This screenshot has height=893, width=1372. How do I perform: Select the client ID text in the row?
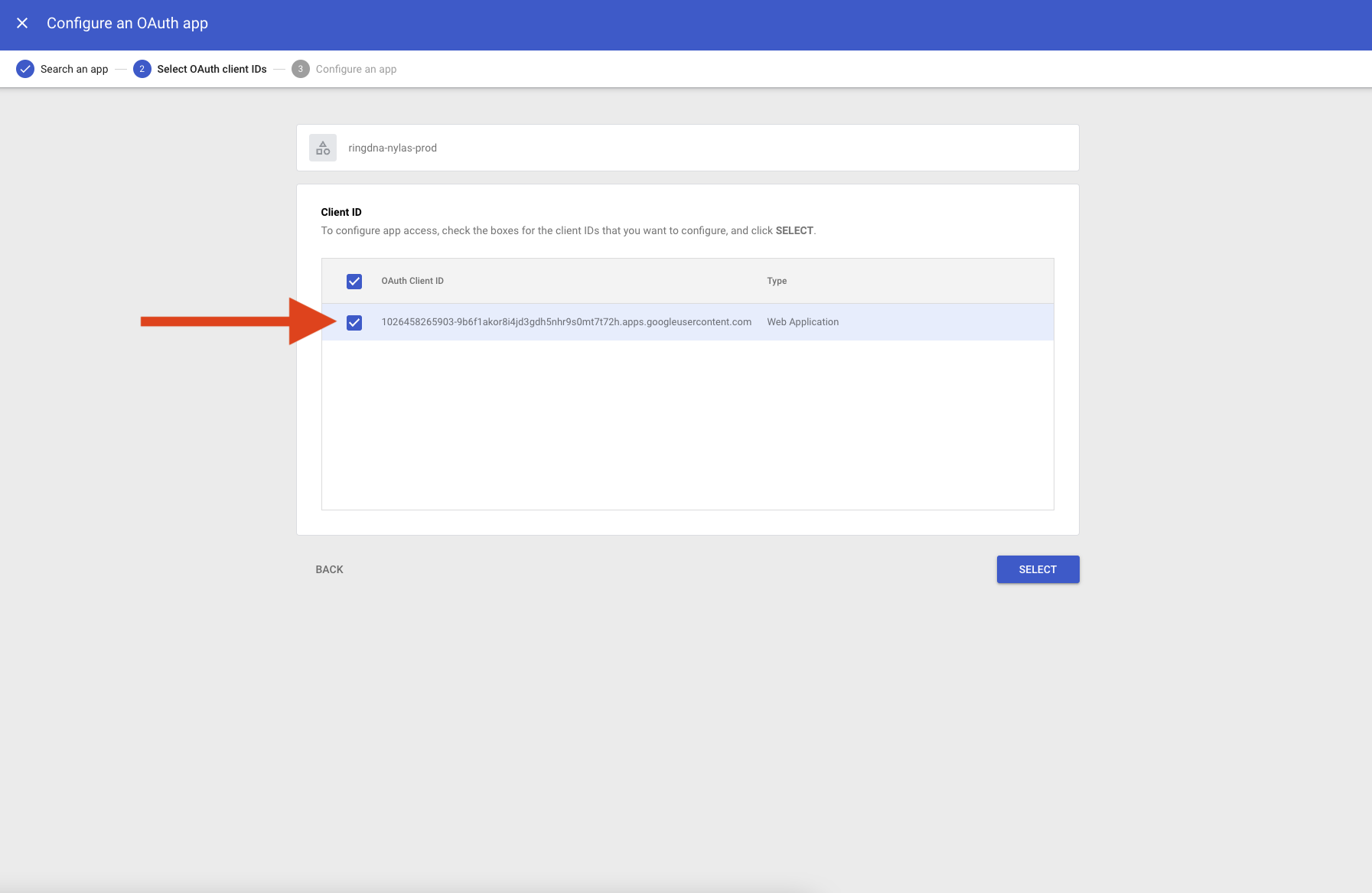pos(566,322)
